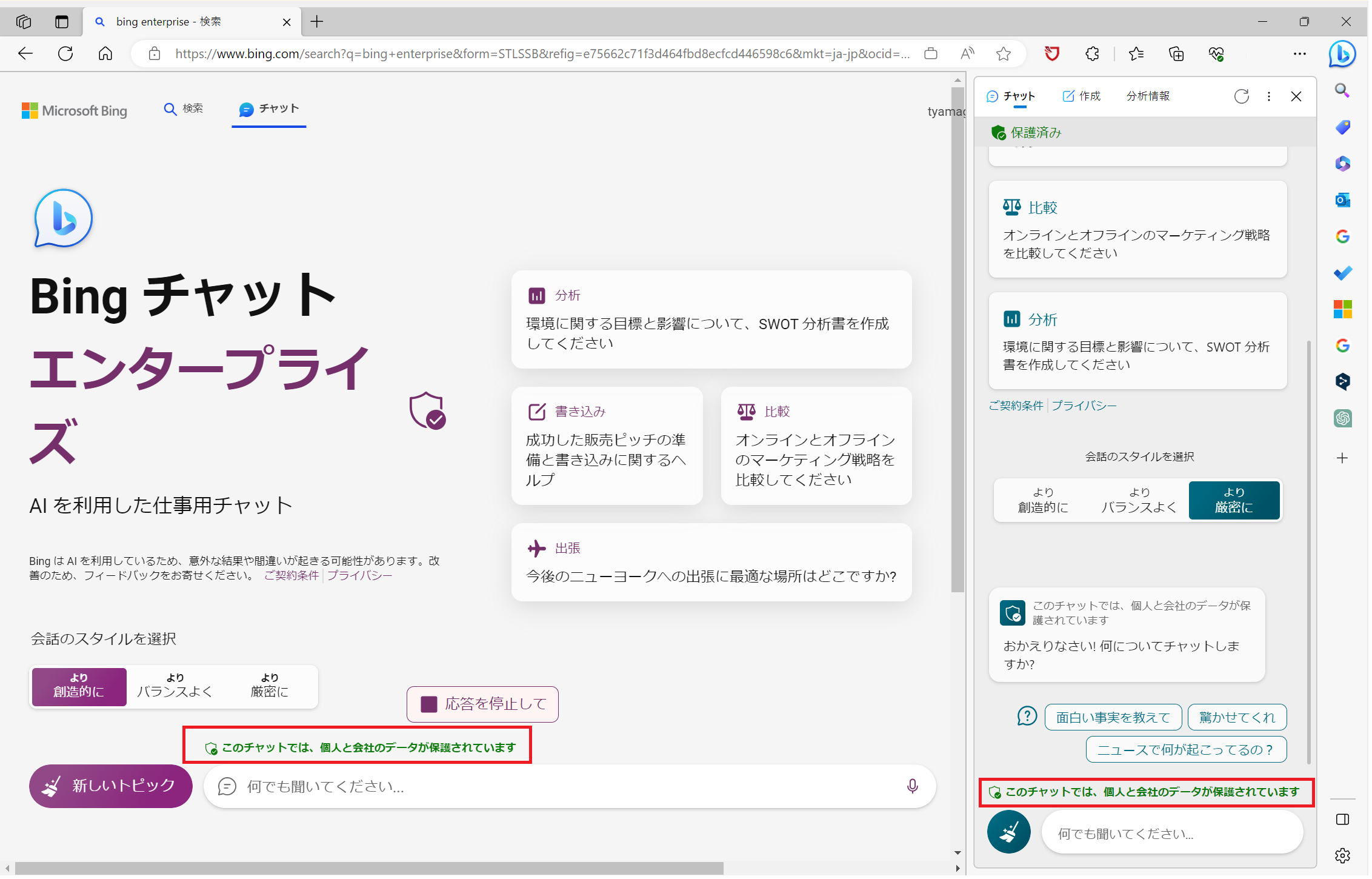Open the Shopping tag sidebar icon
Viewport: 1372px width, 879px height.
(1342, 127)
